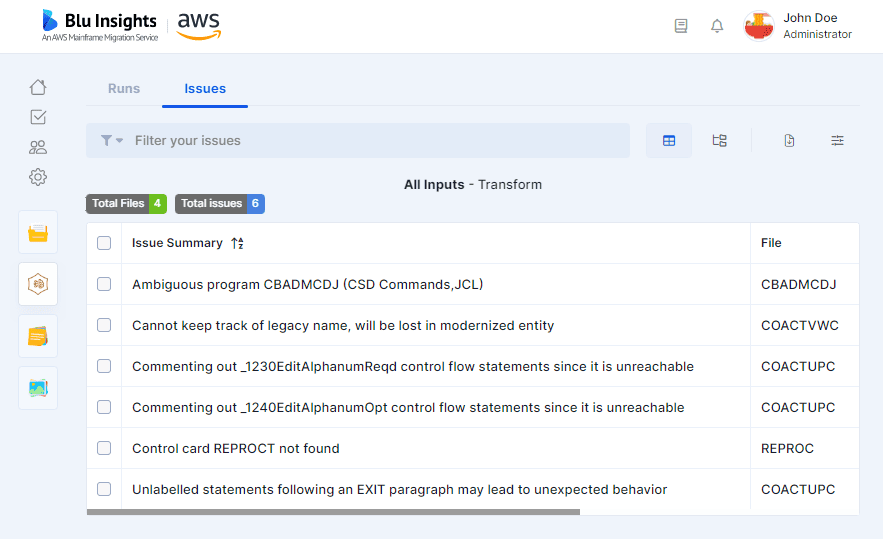Sort by Issue Summary column arrows
Image resolution: width=883 pixels, height=539 pixels.
click(237, 243)
